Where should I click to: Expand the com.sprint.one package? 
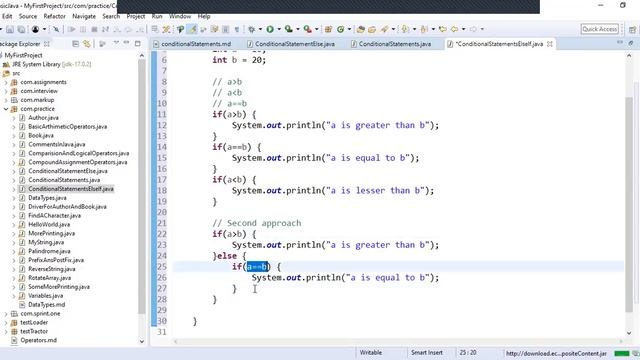click(x=6, y=314)
